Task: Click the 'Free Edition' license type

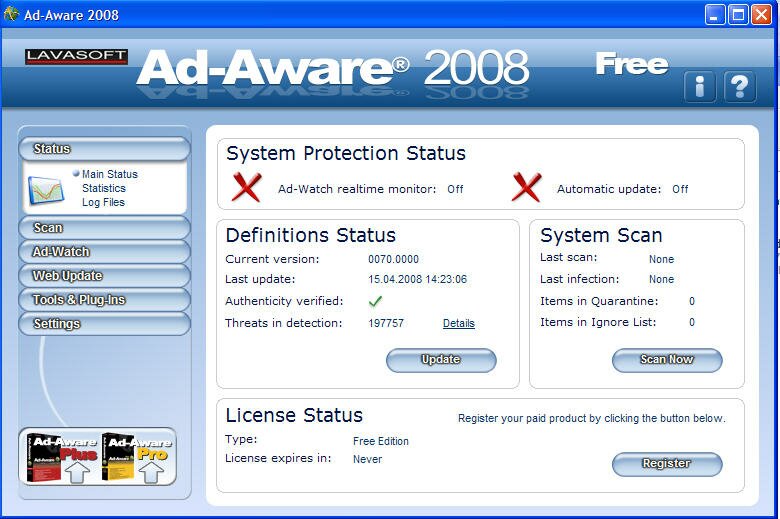Action: tap(381, 441)
